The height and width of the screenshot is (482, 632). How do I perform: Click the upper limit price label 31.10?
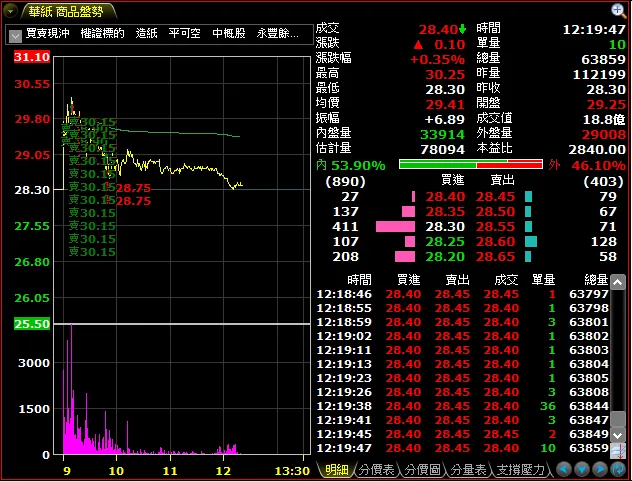point(32,57)
